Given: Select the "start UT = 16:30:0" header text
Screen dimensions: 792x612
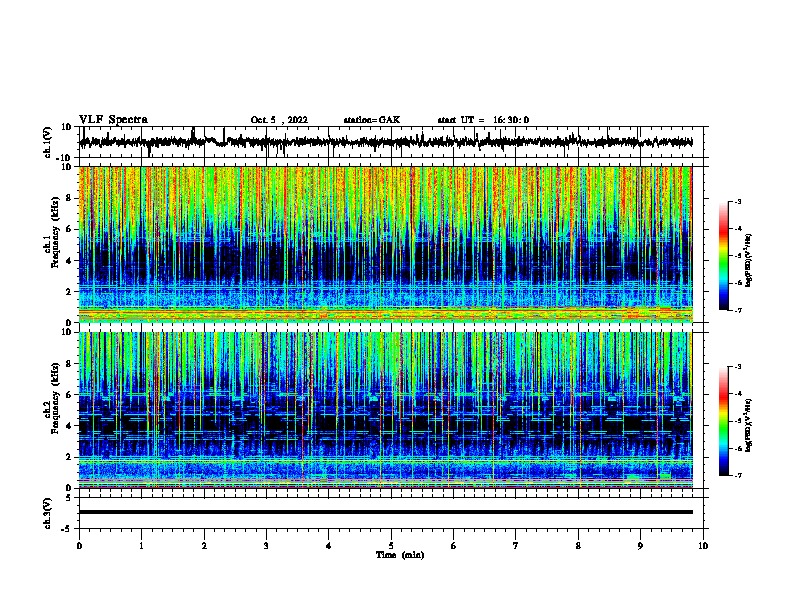Looking at the screenshot, I should 483,120.
